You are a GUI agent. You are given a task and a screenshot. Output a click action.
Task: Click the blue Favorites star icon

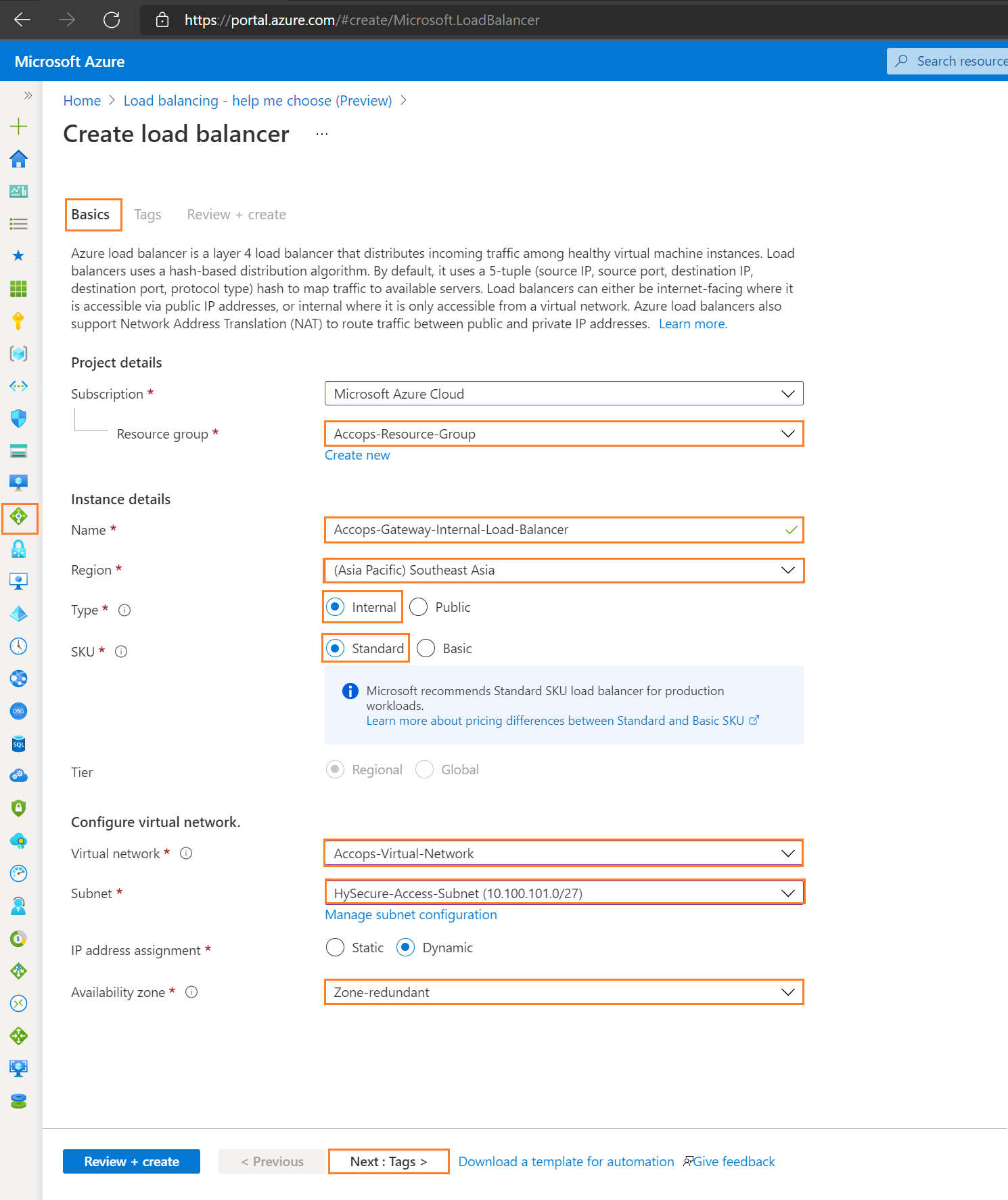(x=18, y=256)
